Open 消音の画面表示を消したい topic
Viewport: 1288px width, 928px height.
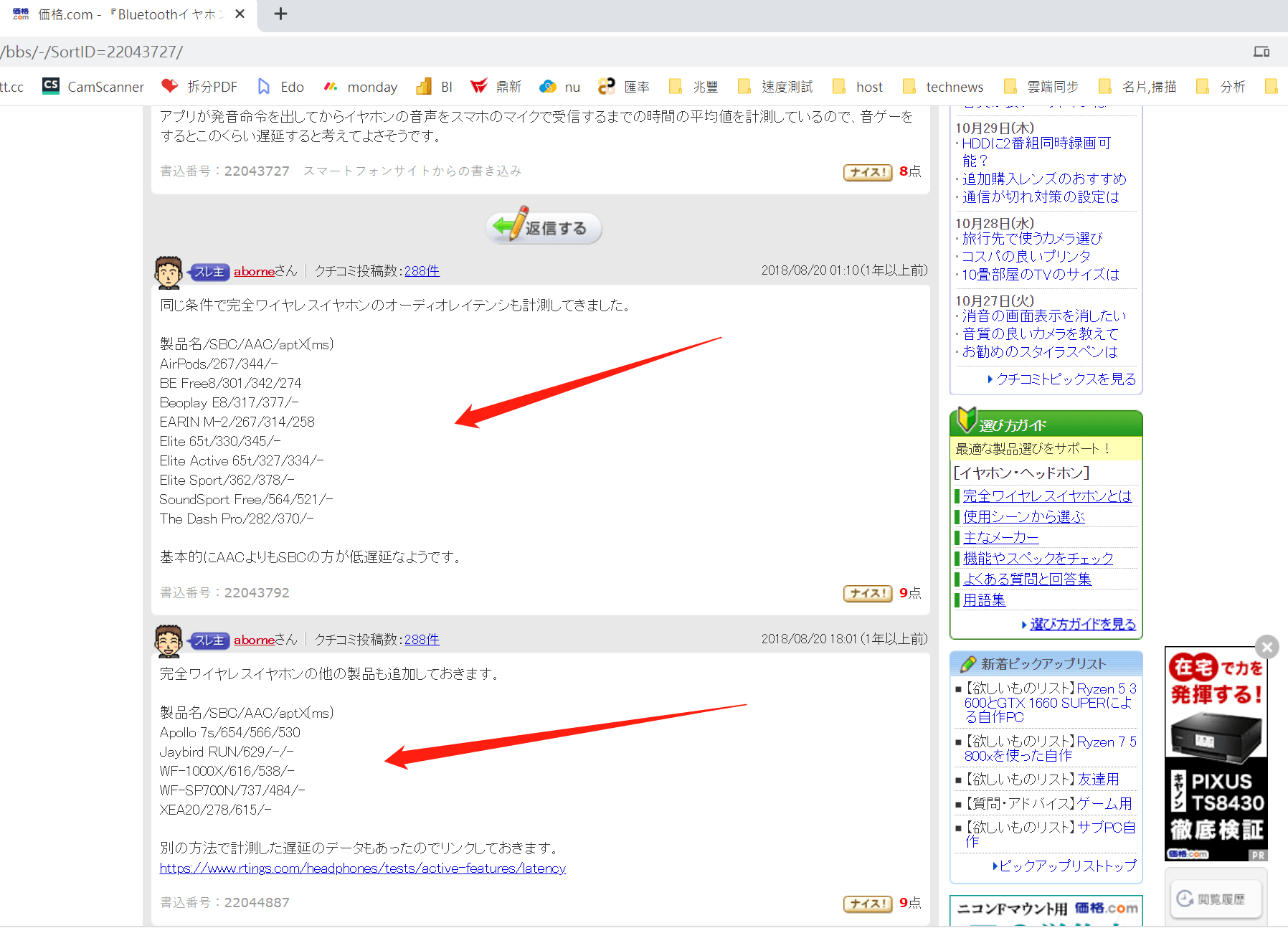(x=1044, y=316)
